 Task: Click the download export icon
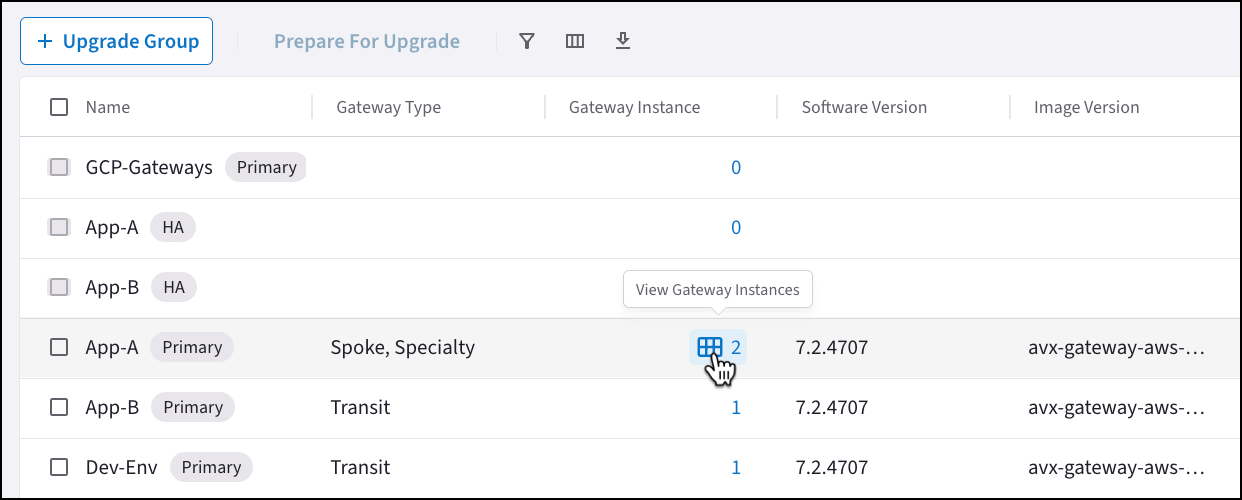tap(623, 41)
